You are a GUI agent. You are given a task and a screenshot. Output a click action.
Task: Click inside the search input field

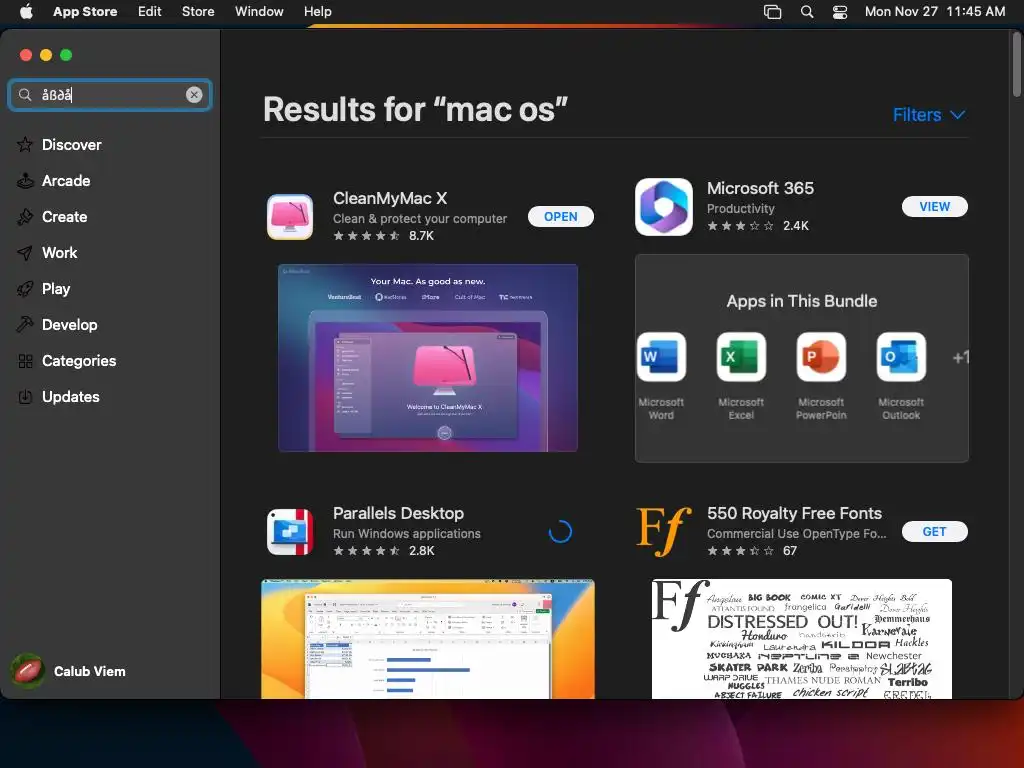110,95
